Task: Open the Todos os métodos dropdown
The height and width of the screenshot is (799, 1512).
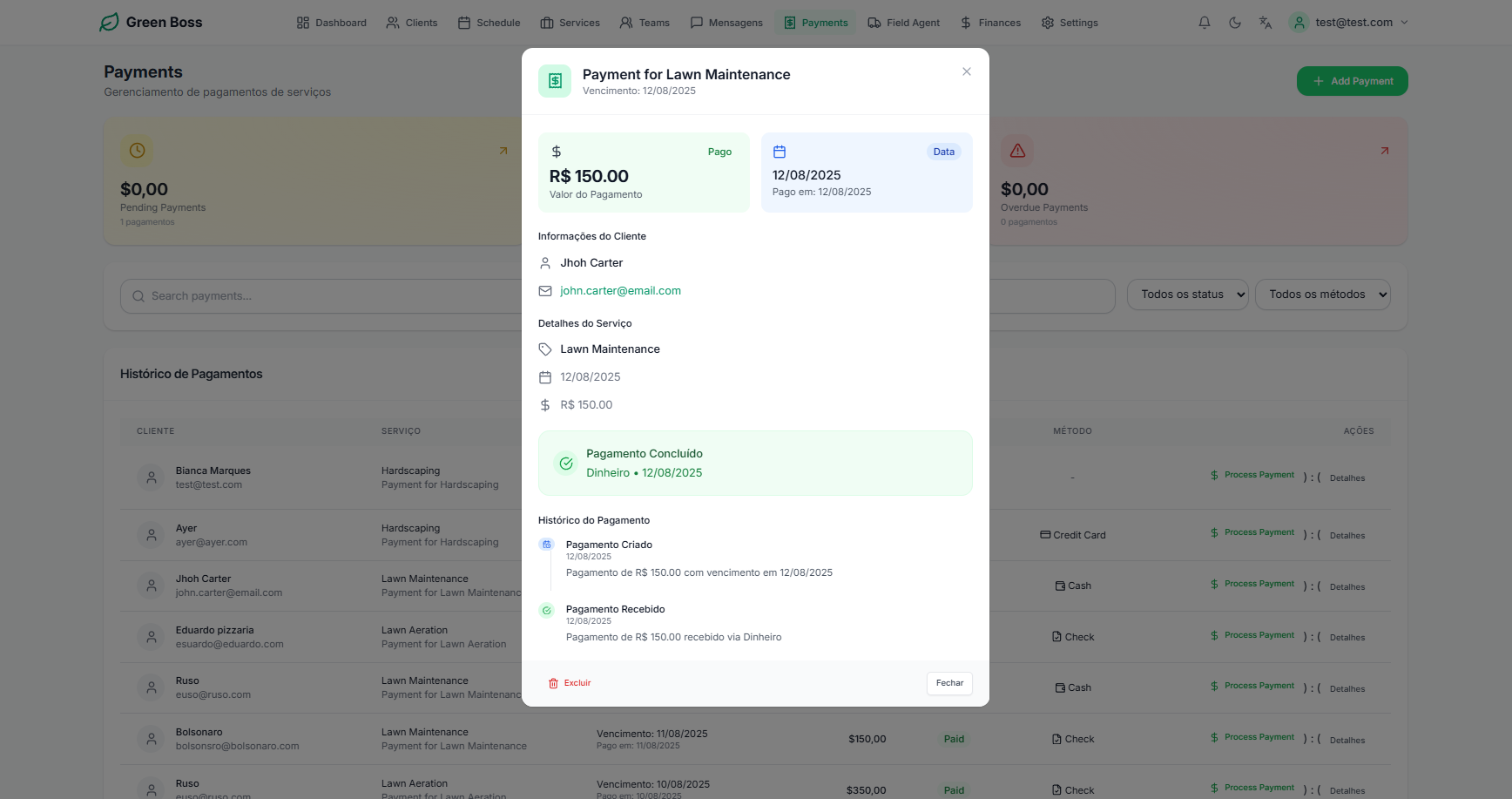Action: [1322, 295]
